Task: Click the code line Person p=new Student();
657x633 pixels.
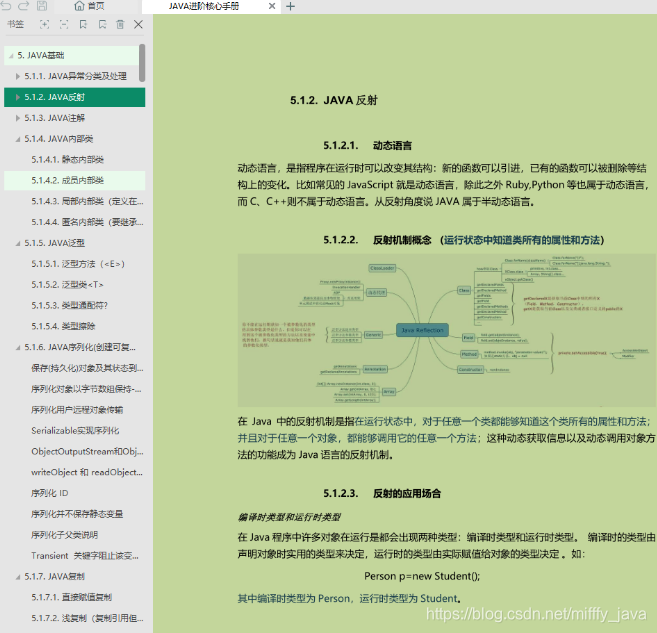Action: point(422,576)
